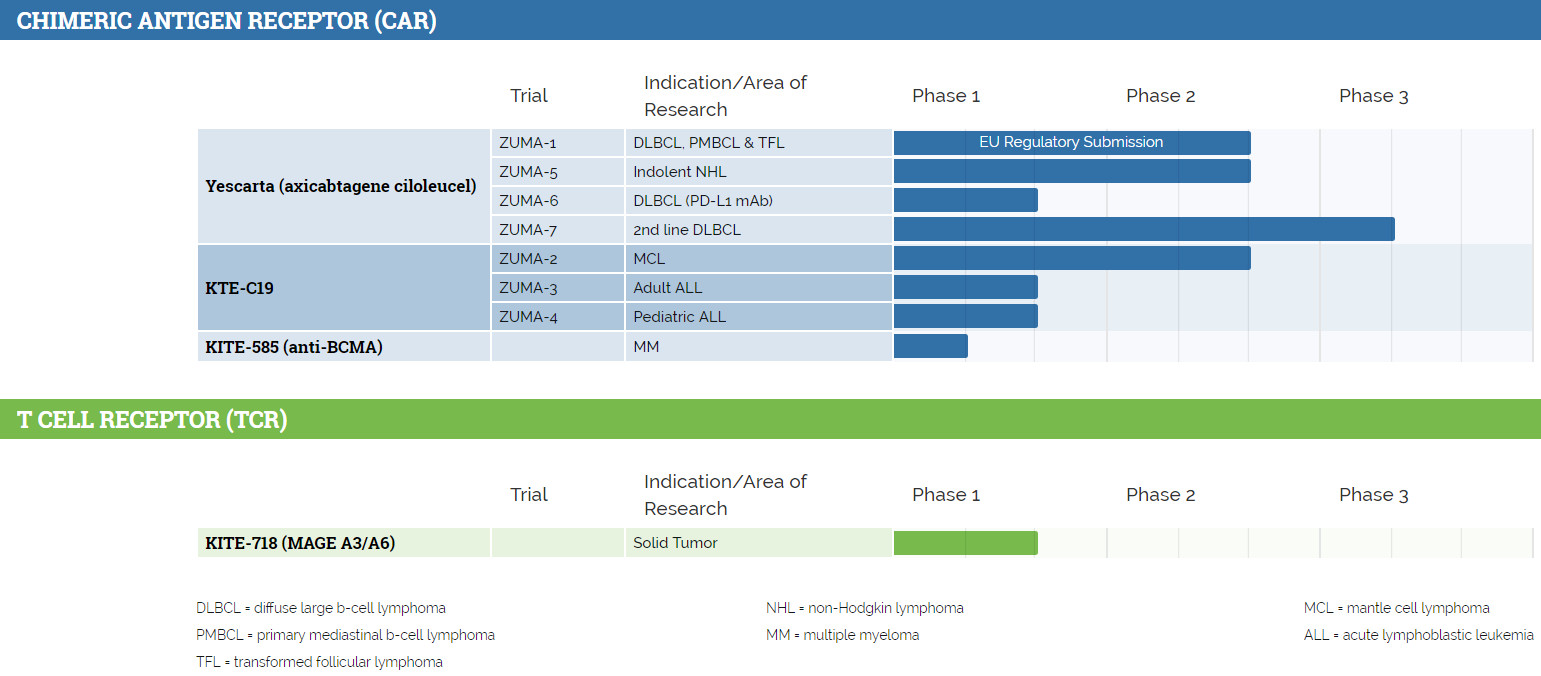Click the Pediatric ALL indication
The width and height of the screenshot is (1541, 676).
[759, 317]
